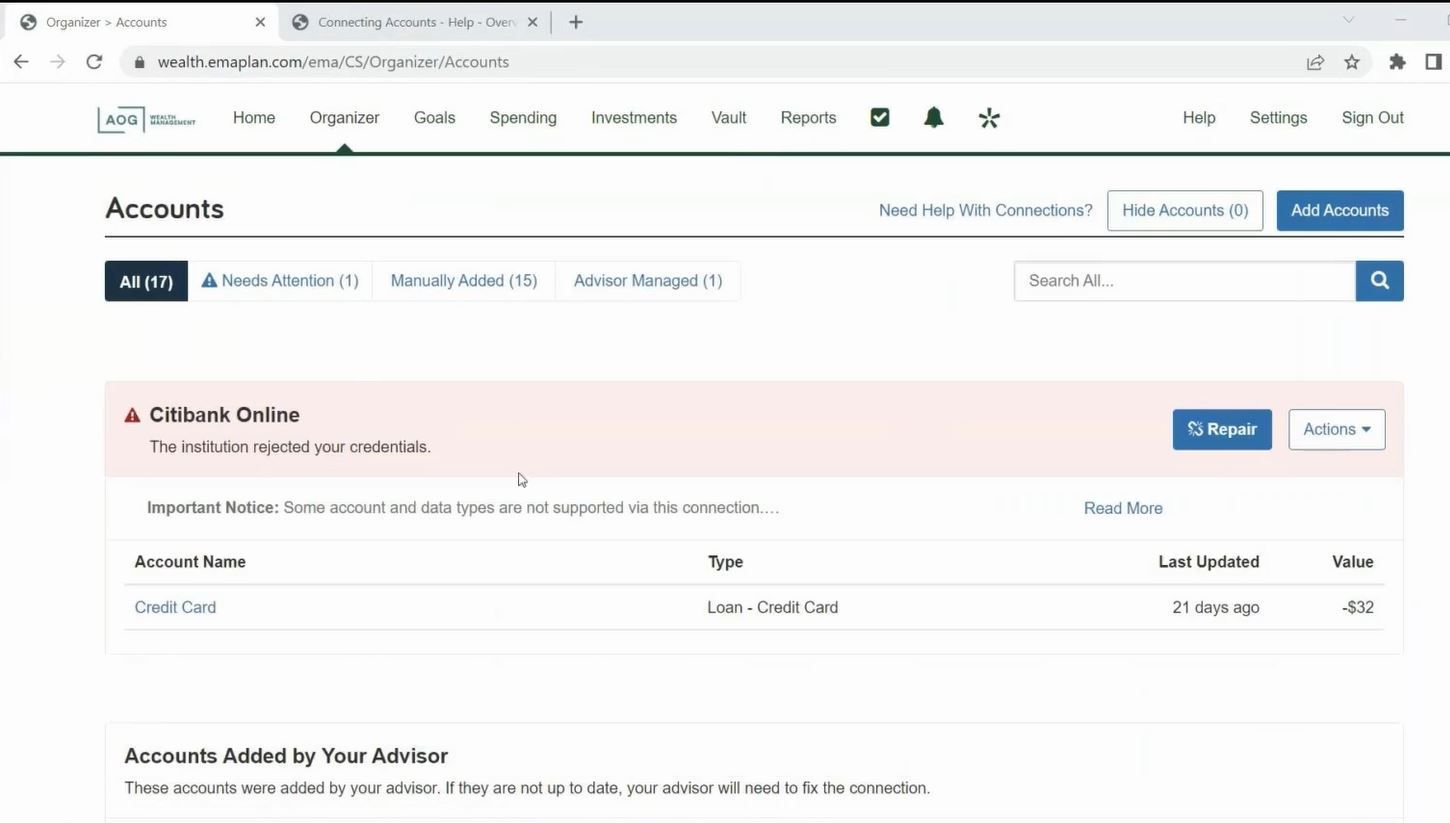Click the -$32 value cell
1450x823 pixels.
coord(1358,607)
